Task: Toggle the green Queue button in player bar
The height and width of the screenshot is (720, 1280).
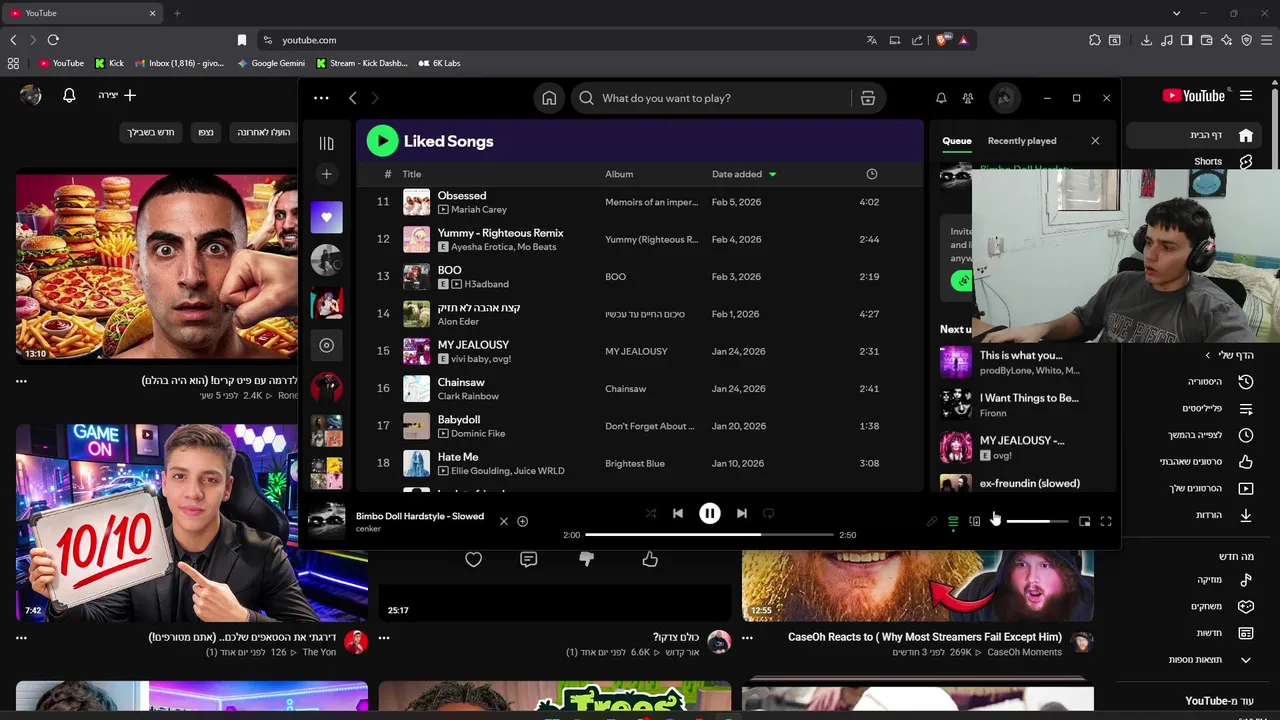Action: [953, 521]
